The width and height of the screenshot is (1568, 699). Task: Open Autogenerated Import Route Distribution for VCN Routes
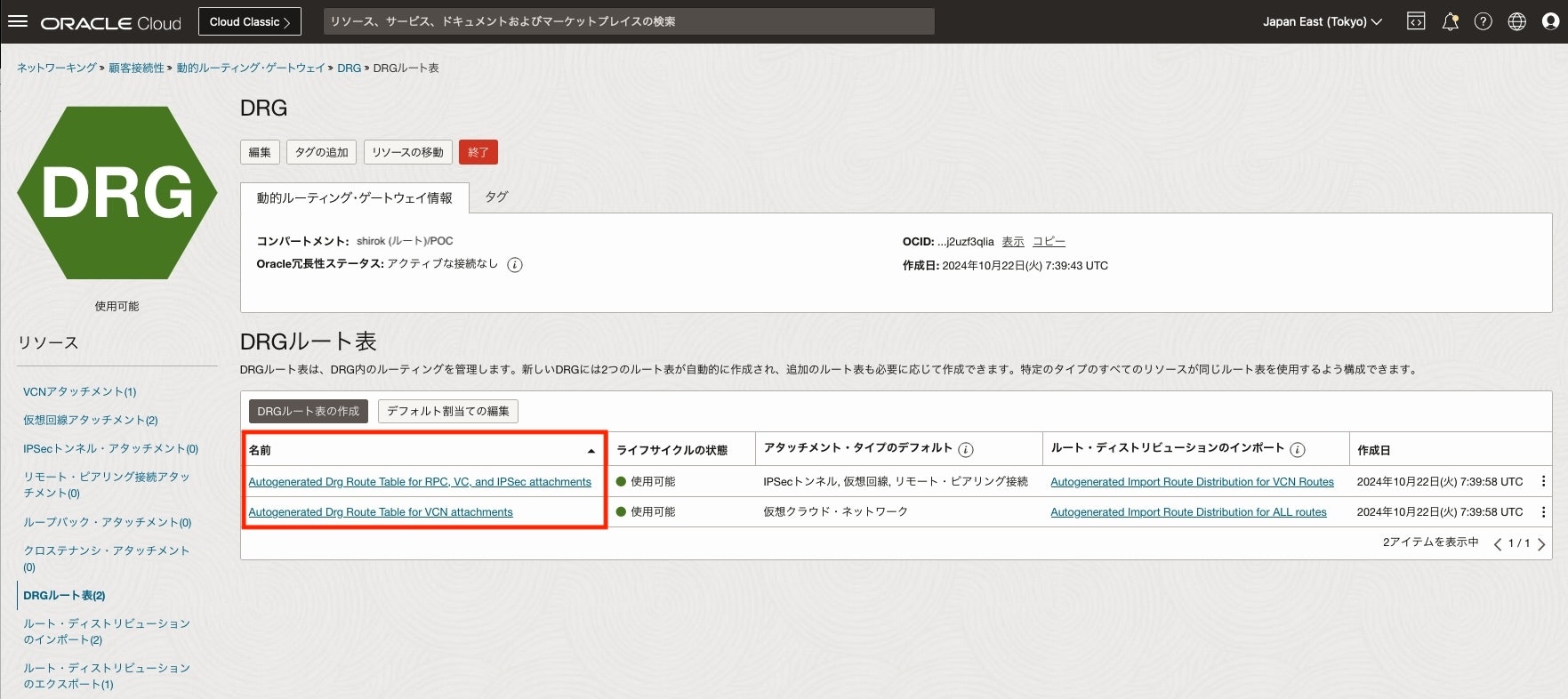[x=1192, y=481]
